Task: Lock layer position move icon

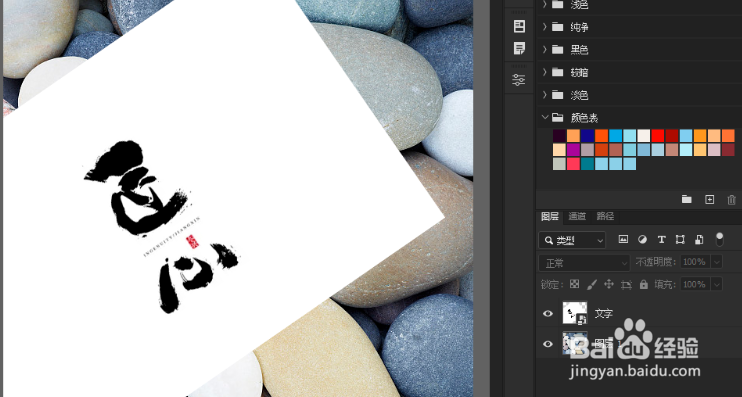Action: pos(609,284)
